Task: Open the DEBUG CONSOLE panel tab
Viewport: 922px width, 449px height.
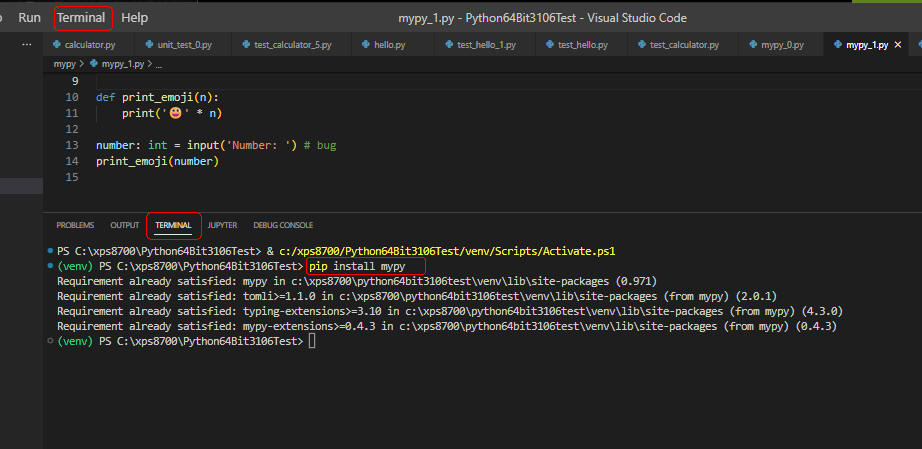Action: (x=283, y=225)
